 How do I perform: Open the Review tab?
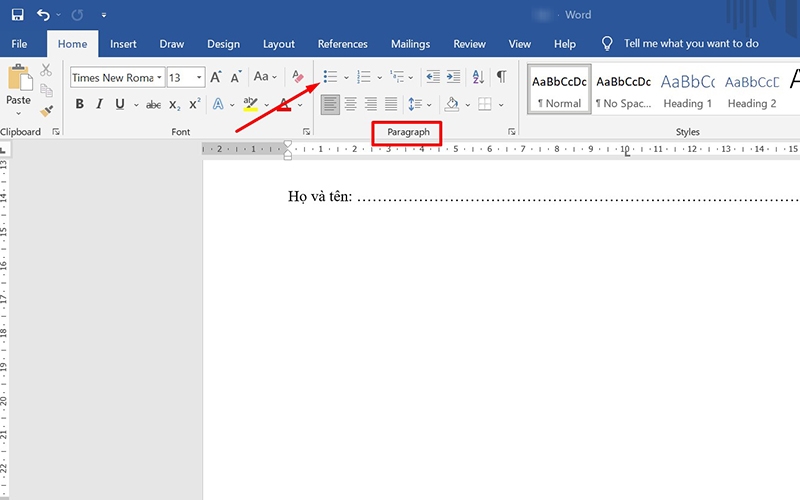pyautogui.click(x=469, y=44)
